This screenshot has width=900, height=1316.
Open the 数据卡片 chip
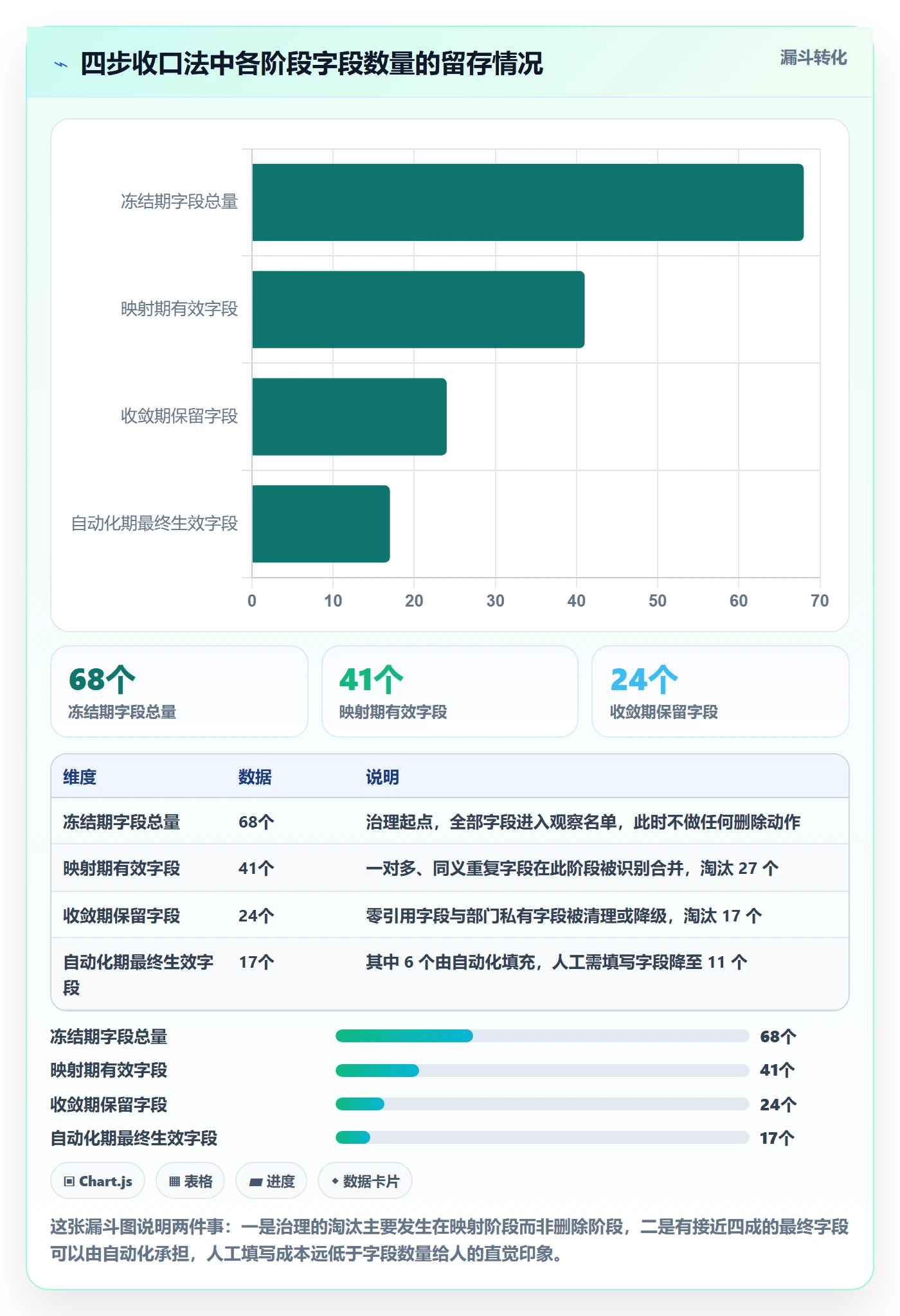tap(365, 1181)
